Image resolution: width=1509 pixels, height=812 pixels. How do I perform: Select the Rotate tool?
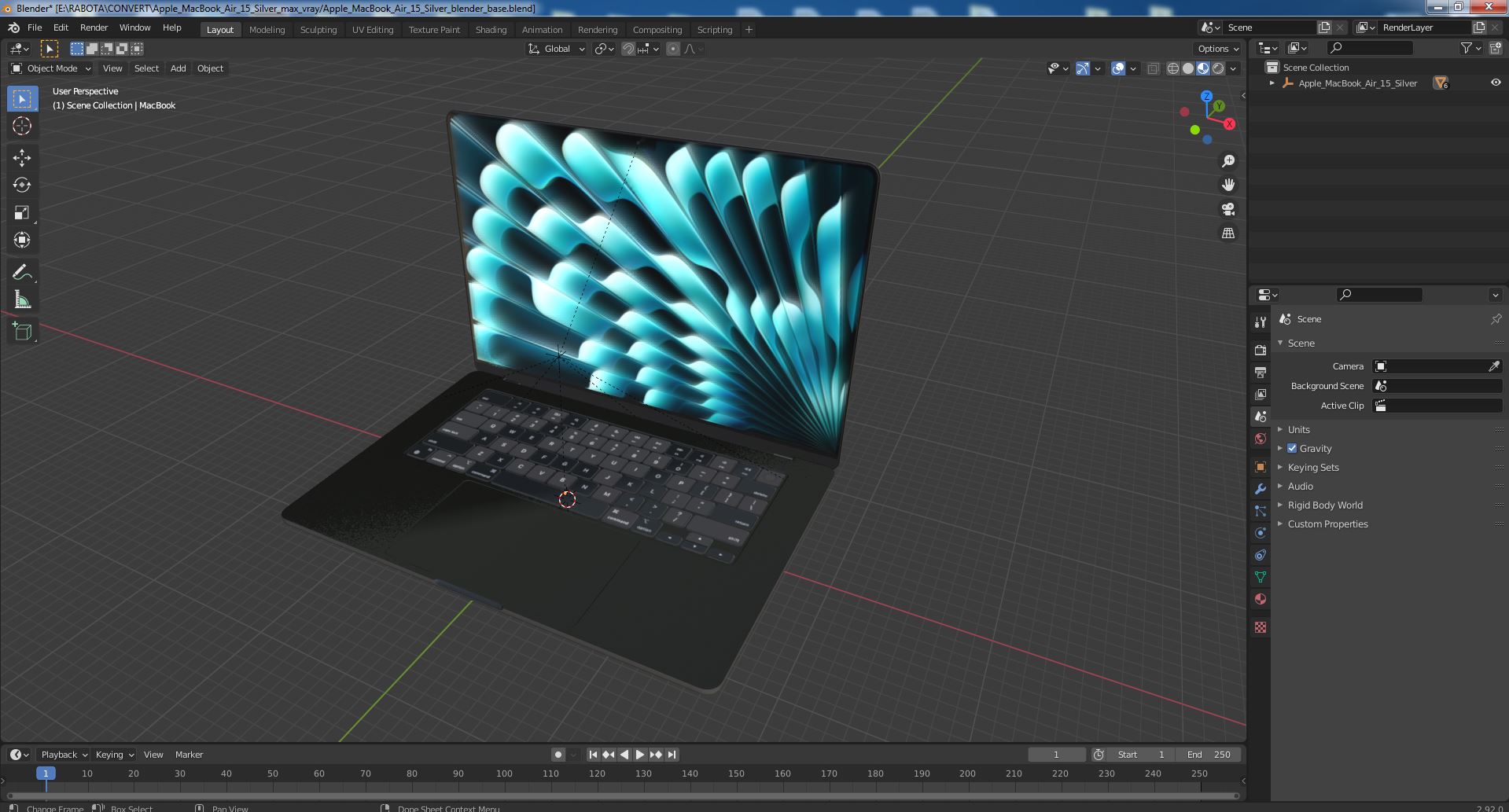coord(22,186)
